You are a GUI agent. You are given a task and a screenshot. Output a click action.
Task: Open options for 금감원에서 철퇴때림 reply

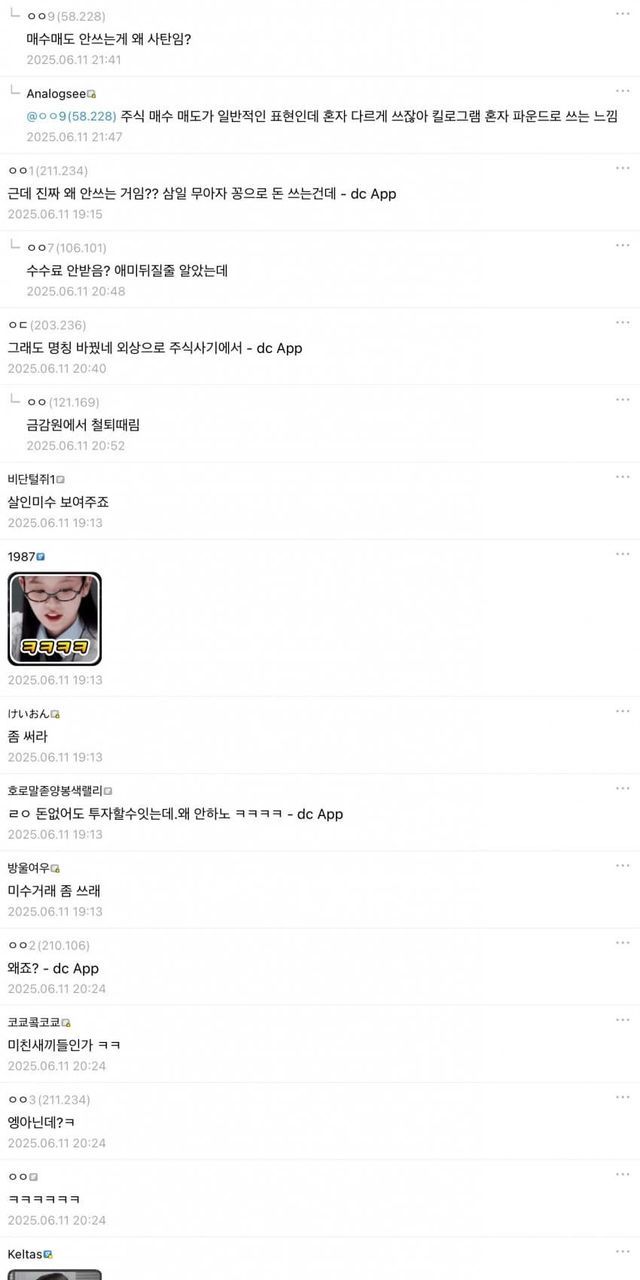pos(623,398)
